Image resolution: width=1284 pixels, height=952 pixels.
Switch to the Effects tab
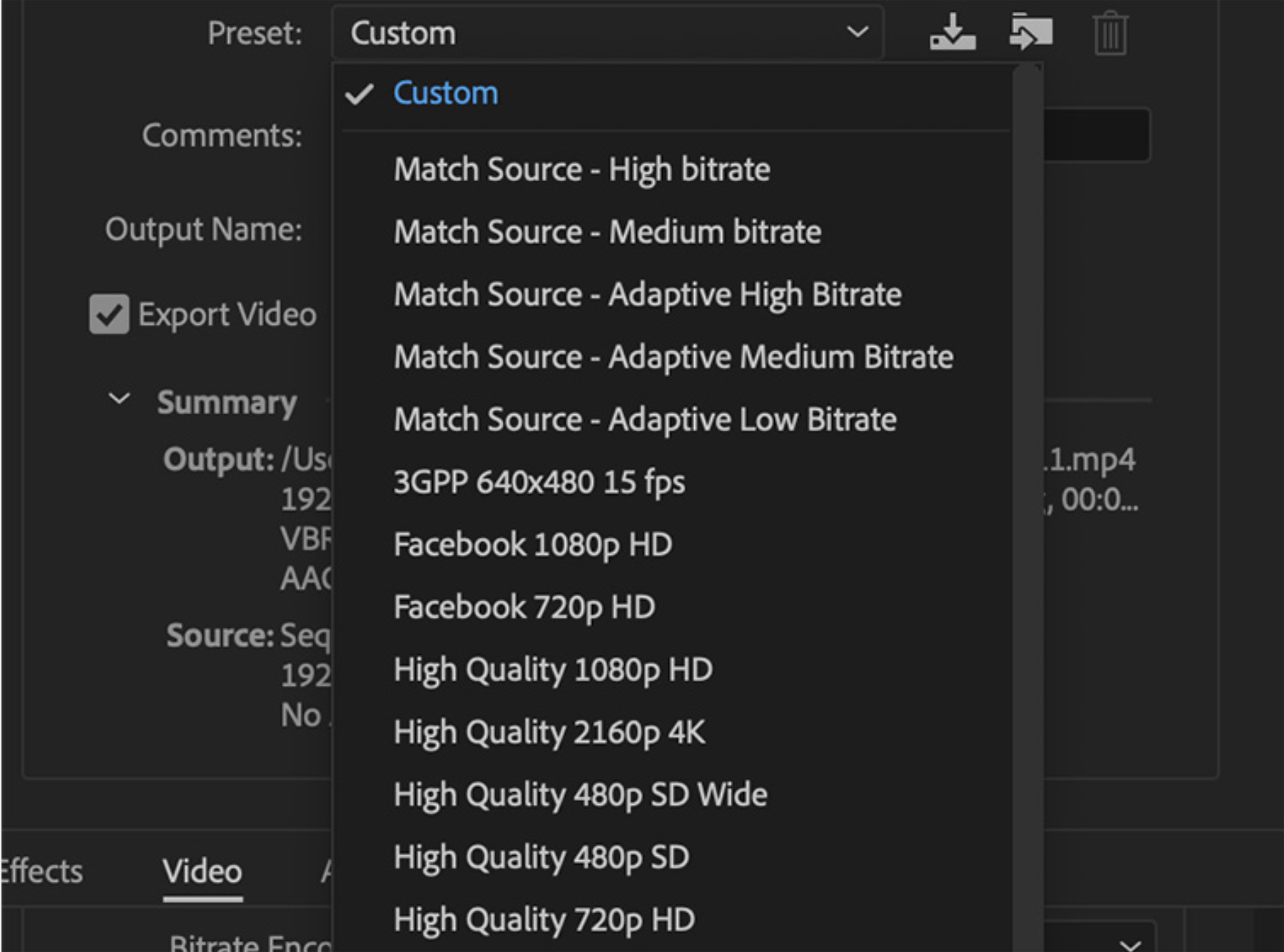click(x=40, y=871)
